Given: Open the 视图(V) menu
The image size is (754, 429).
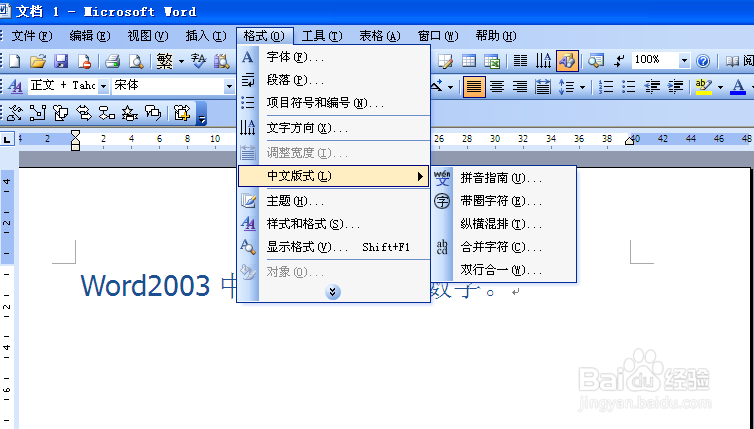Looking at the screenshot, I should pos(148,36).
